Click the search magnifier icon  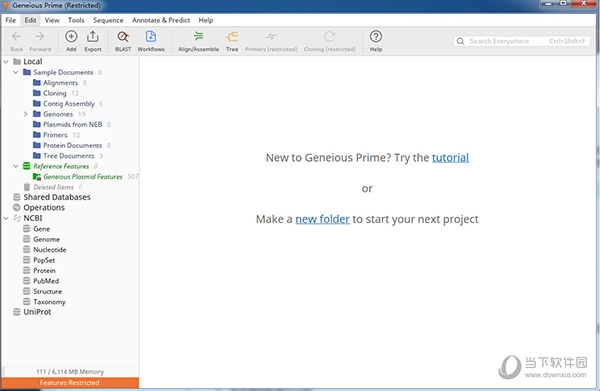(461, 41)
